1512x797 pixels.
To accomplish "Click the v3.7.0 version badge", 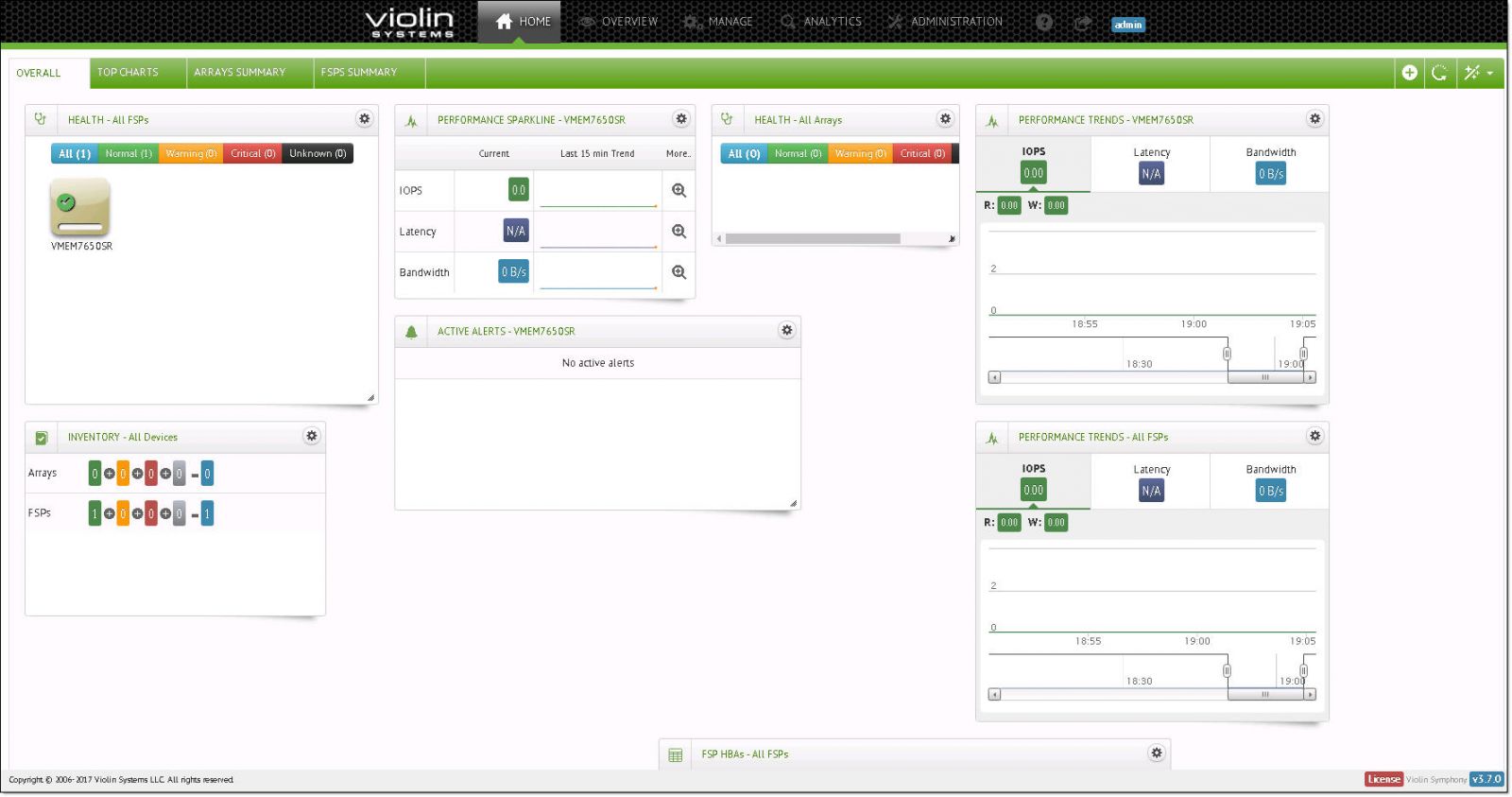I will click(1486, 779).
